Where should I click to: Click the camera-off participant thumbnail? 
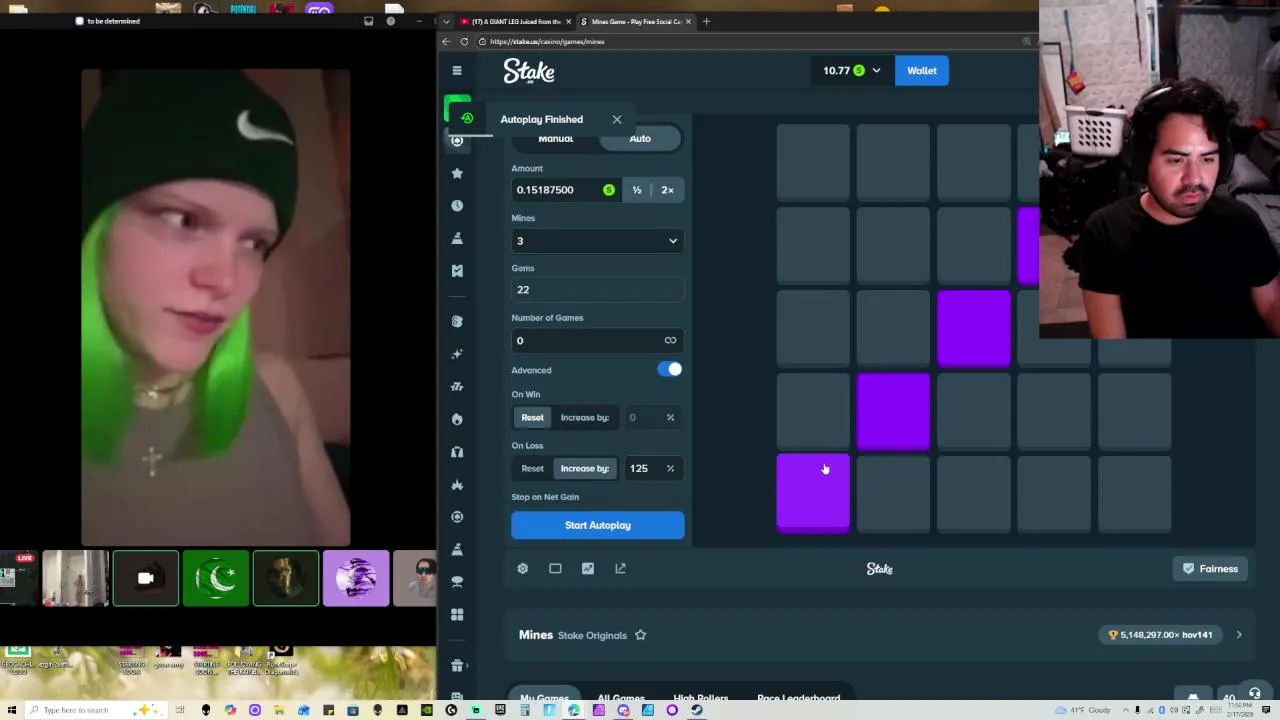tap(146, 579)
